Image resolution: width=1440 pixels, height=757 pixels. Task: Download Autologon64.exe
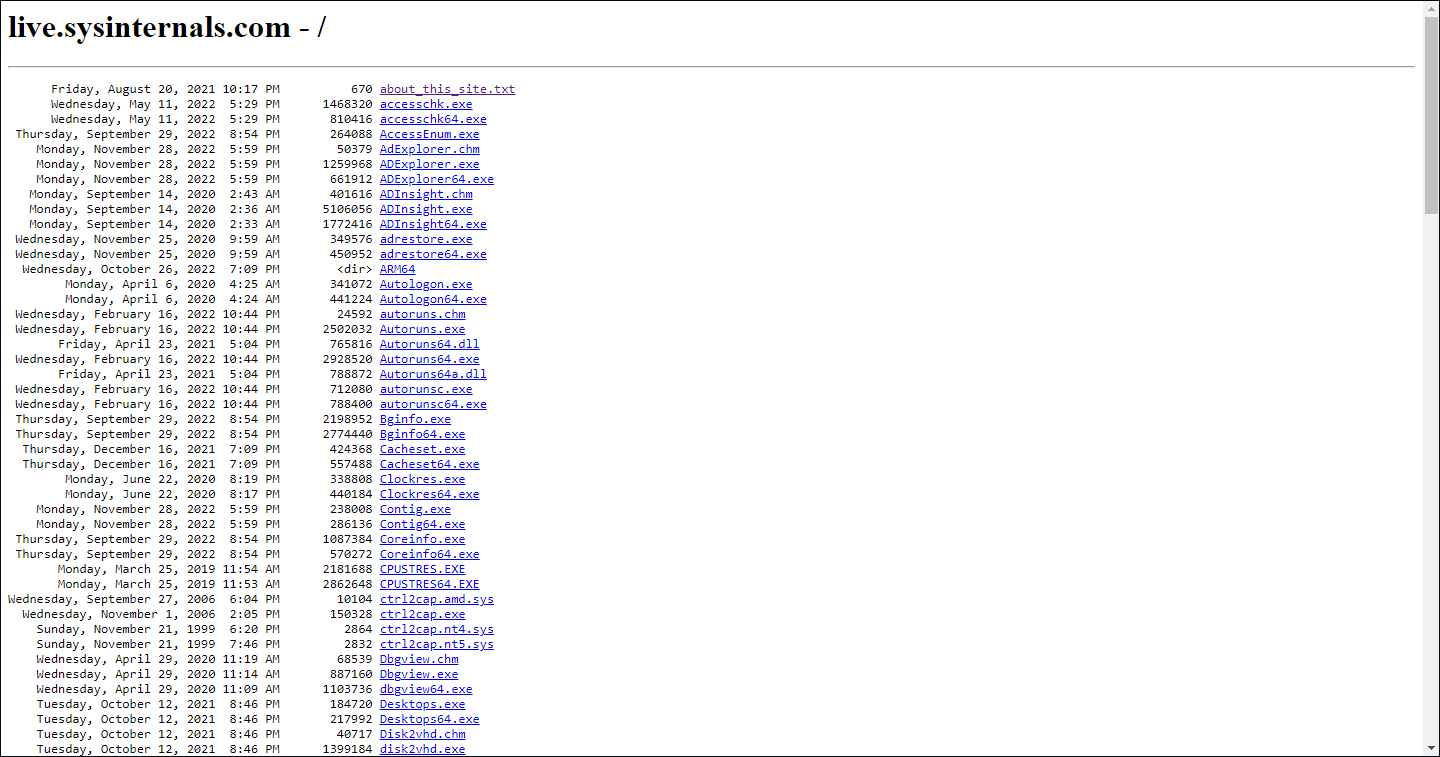tap(432, 298)
